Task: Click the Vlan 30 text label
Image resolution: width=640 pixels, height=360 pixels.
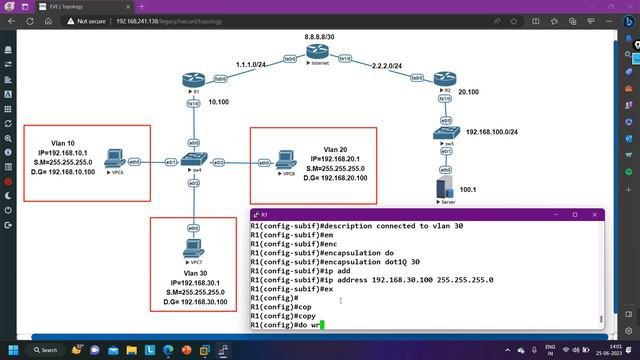Action: 195,273
